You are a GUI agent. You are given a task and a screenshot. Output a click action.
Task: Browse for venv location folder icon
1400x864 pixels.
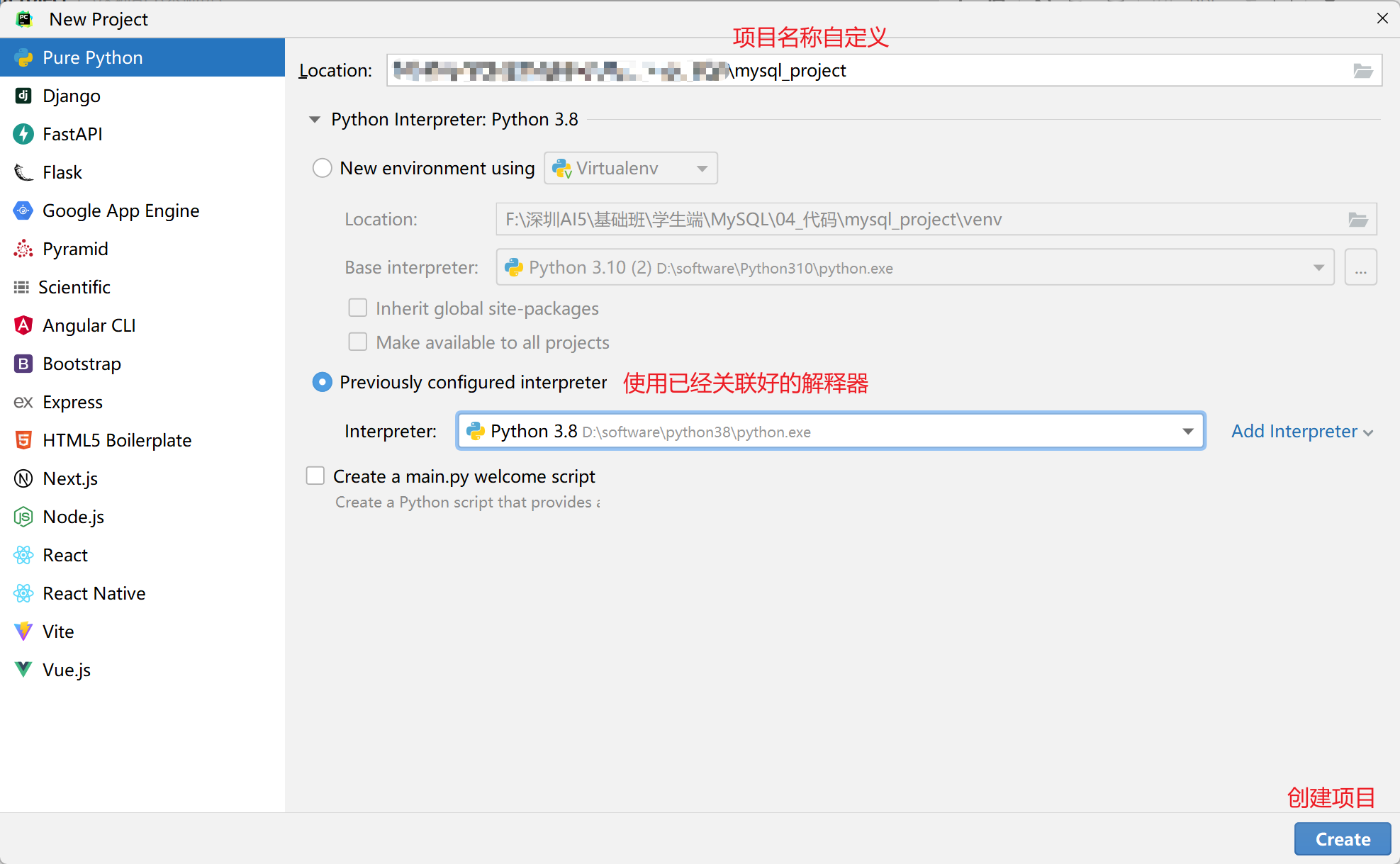[1357, 220]
